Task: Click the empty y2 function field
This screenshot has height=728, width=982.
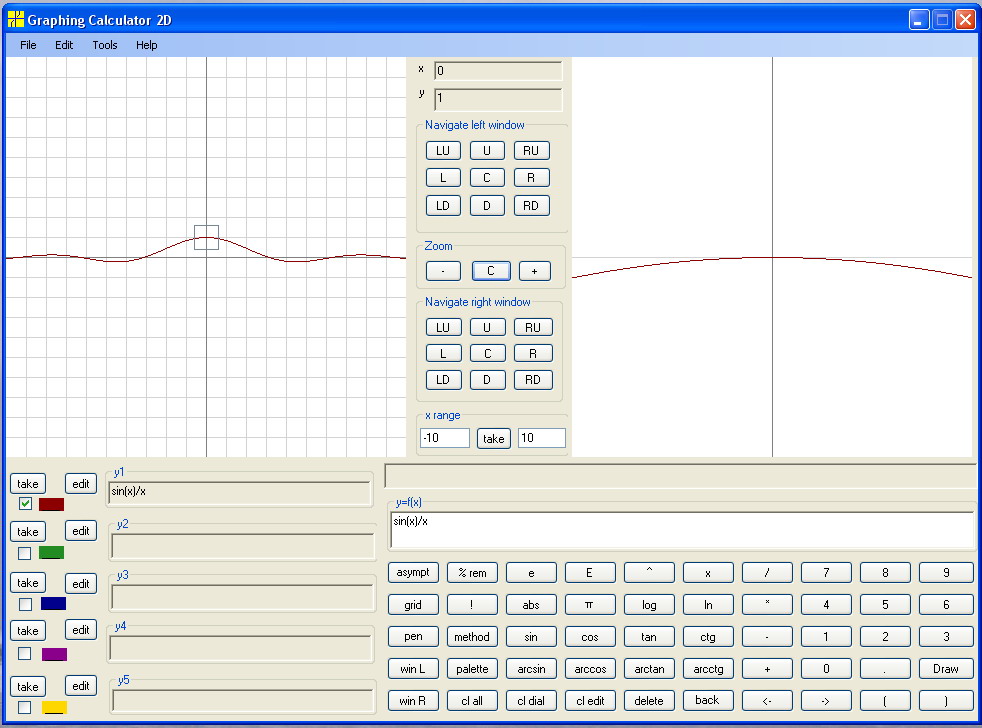Action: [x=242, y=546]
